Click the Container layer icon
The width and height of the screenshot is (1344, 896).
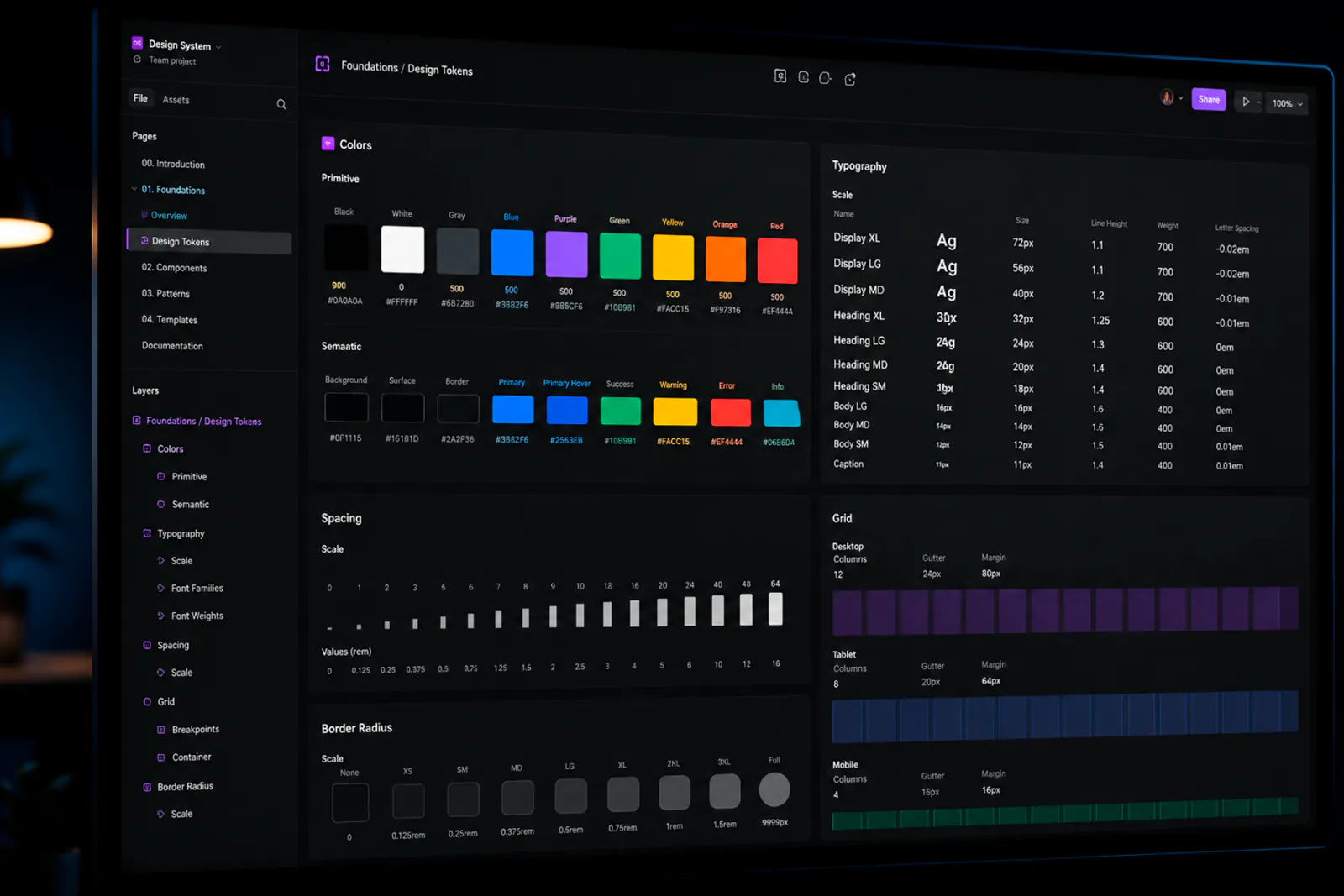click(x=161, y=757)
